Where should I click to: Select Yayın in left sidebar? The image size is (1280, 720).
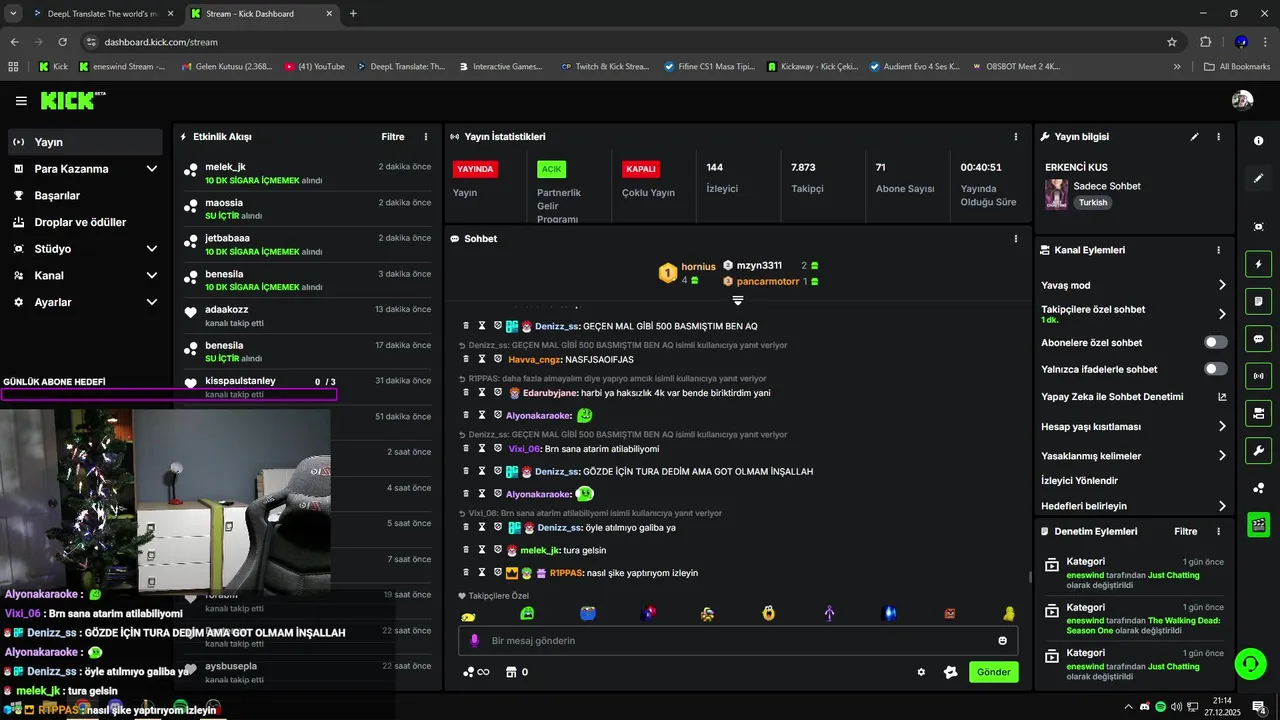point(85,142)
